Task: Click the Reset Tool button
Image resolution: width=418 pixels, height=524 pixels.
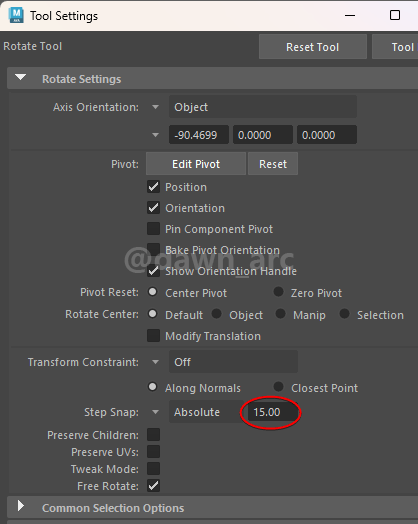Action: (x=312, y=47)
